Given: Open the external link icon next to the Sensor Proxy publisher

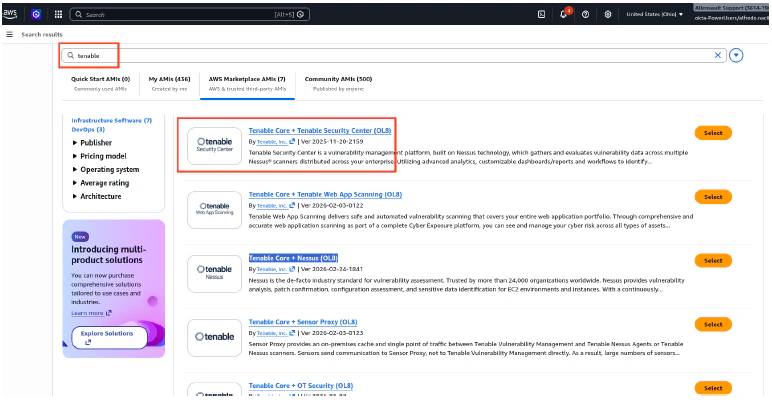Looking at the screenshot, I should click(x=292, y=333).
